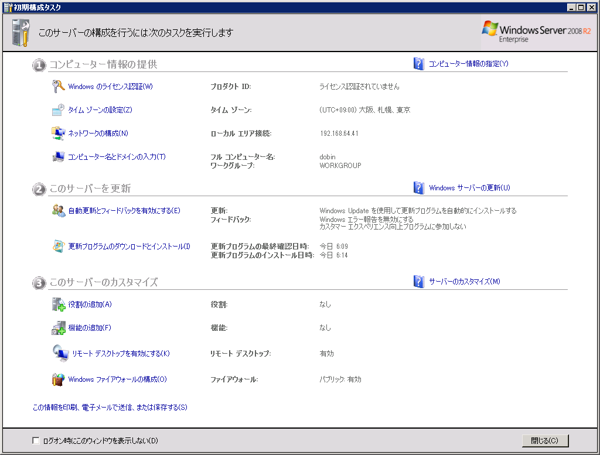The width and height of the screenshot is (600, 455).
Task: Check 'ログオン時にこのウィンドウを表示しない' checkbox
Action: [x=36, y=440]
